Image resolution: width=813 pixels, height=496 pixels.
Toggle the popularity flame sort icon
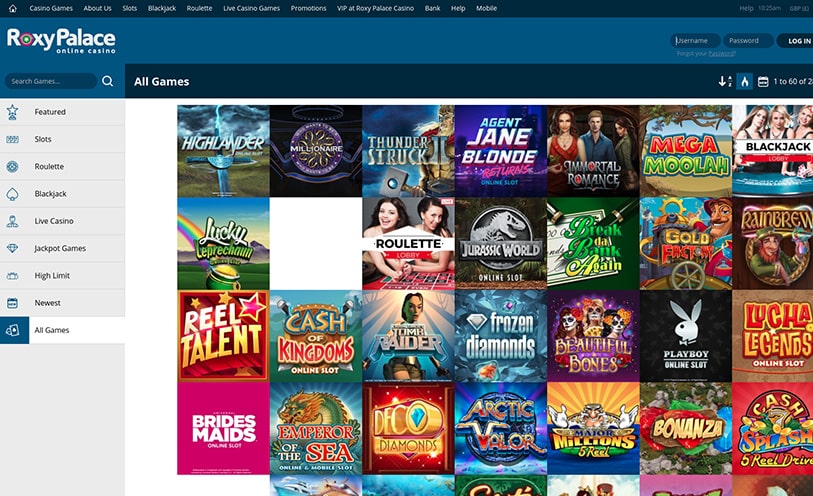[x=745, y=81]
